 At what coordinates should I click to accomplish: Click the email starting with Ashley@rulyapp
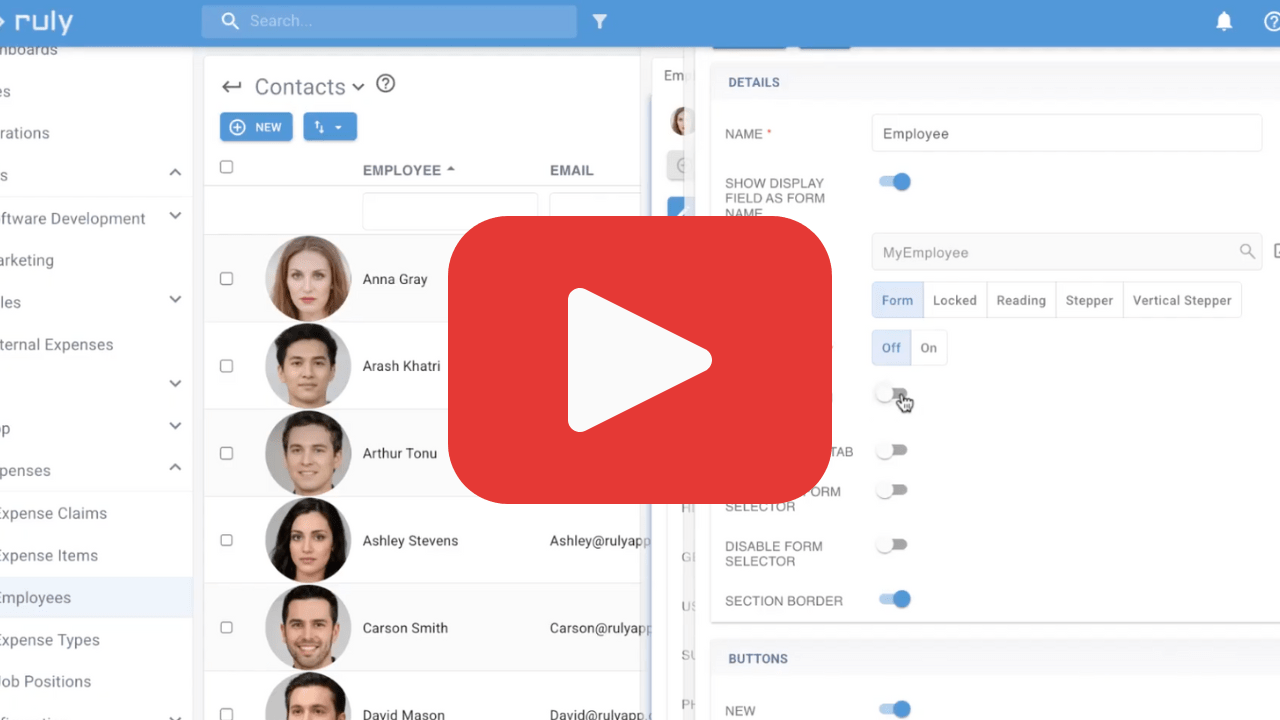click(600, 540)
